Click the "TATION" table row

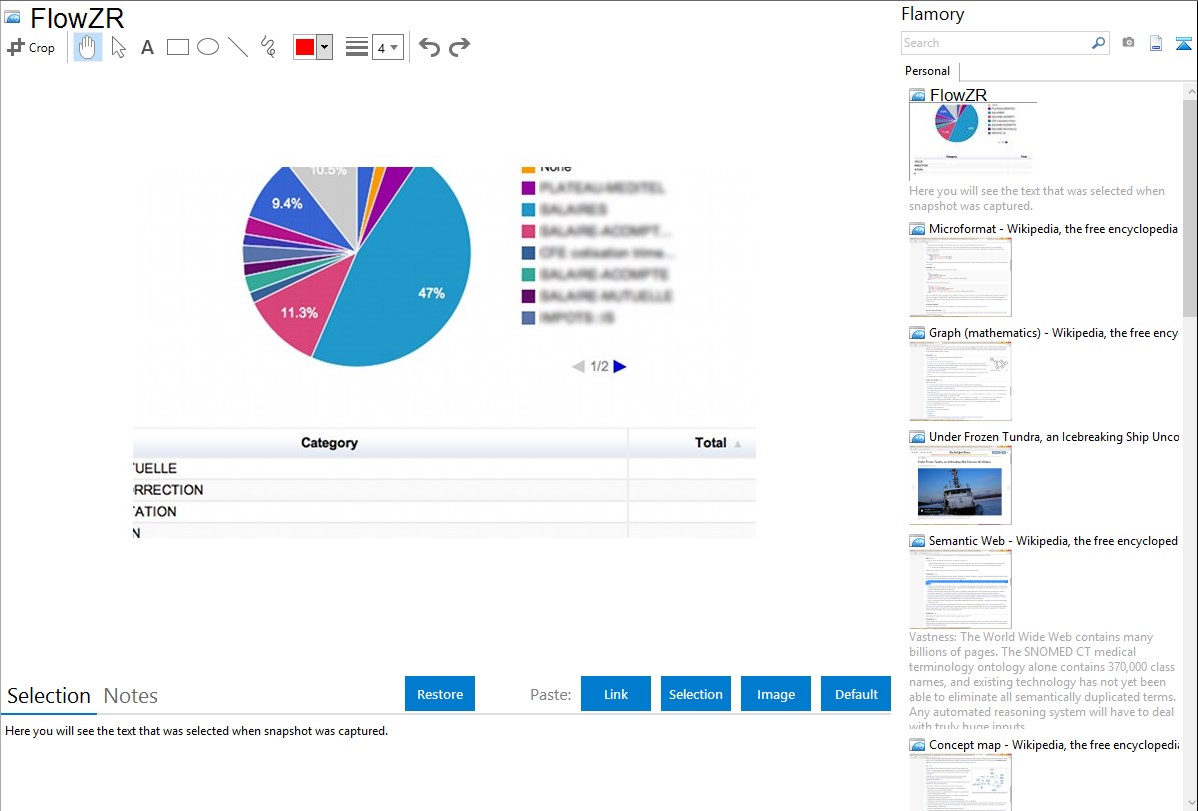click(444, 511)
